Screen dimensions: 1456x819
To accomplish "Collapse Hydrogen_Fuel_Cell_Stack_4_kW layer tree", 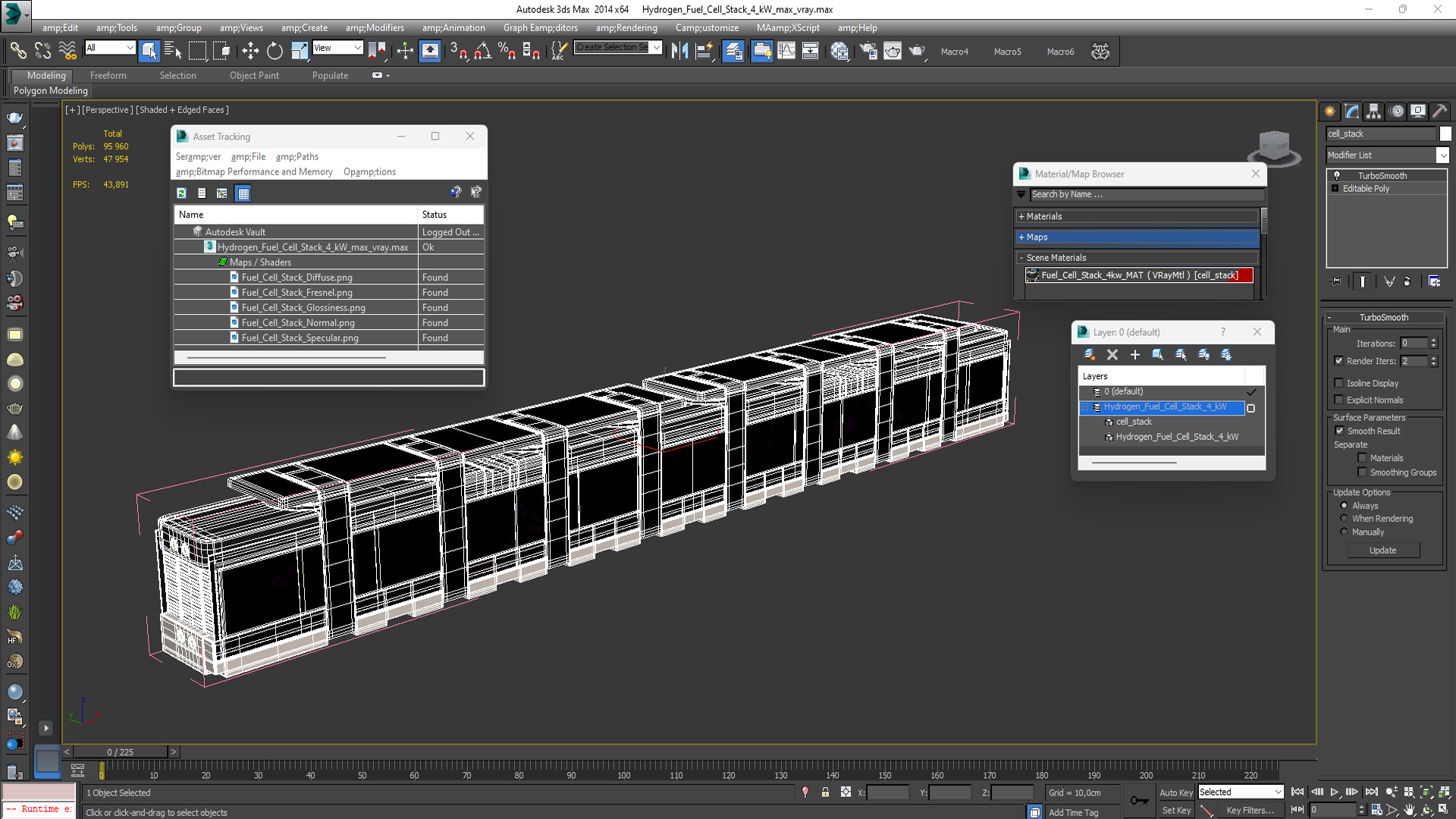I will 1085,407.
